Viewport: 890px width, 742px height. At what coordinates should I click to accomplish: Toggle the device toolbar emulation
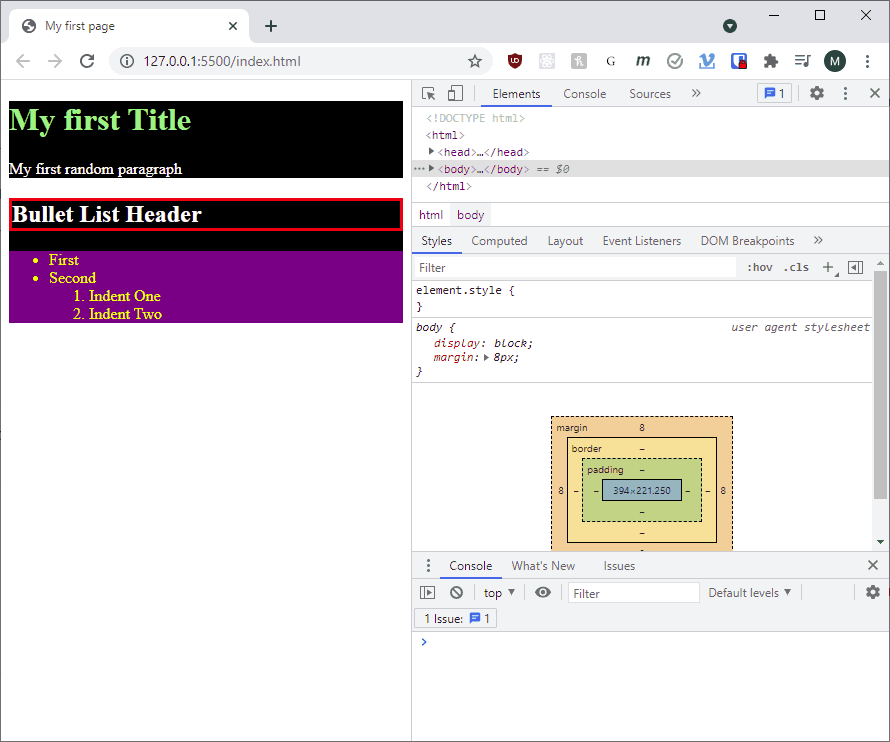[x=455, y=94]
